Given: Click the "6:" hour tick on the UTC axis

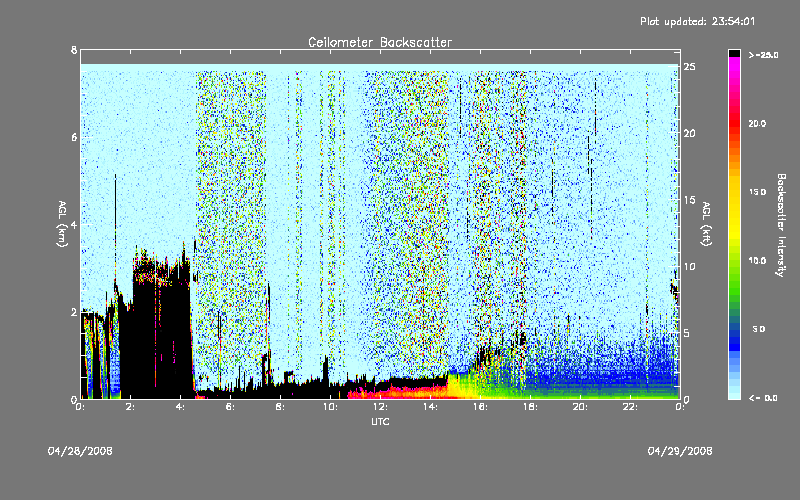Looking at the screenshot, I should coord(230,407).
